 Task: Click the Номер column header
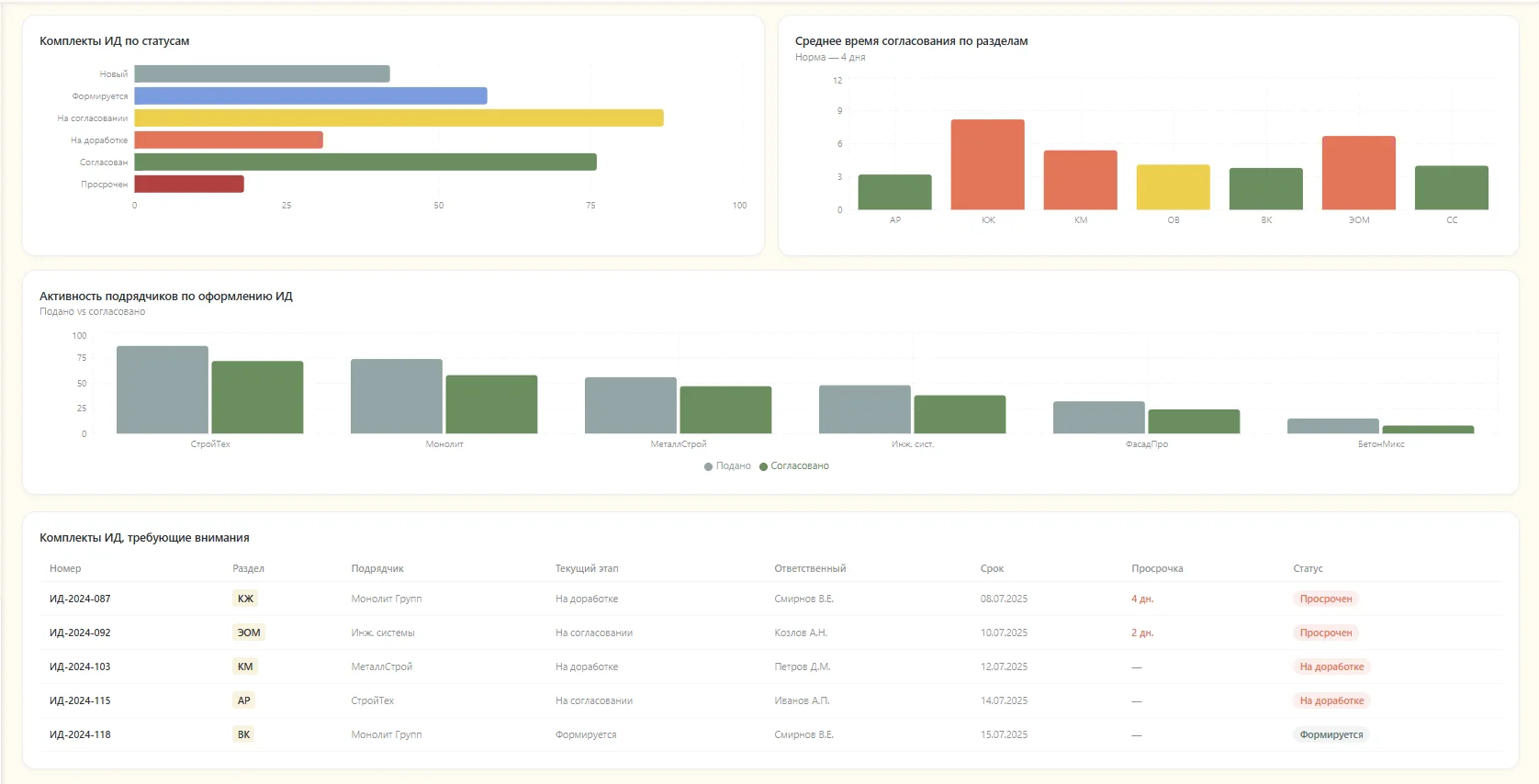pos(65,568)
